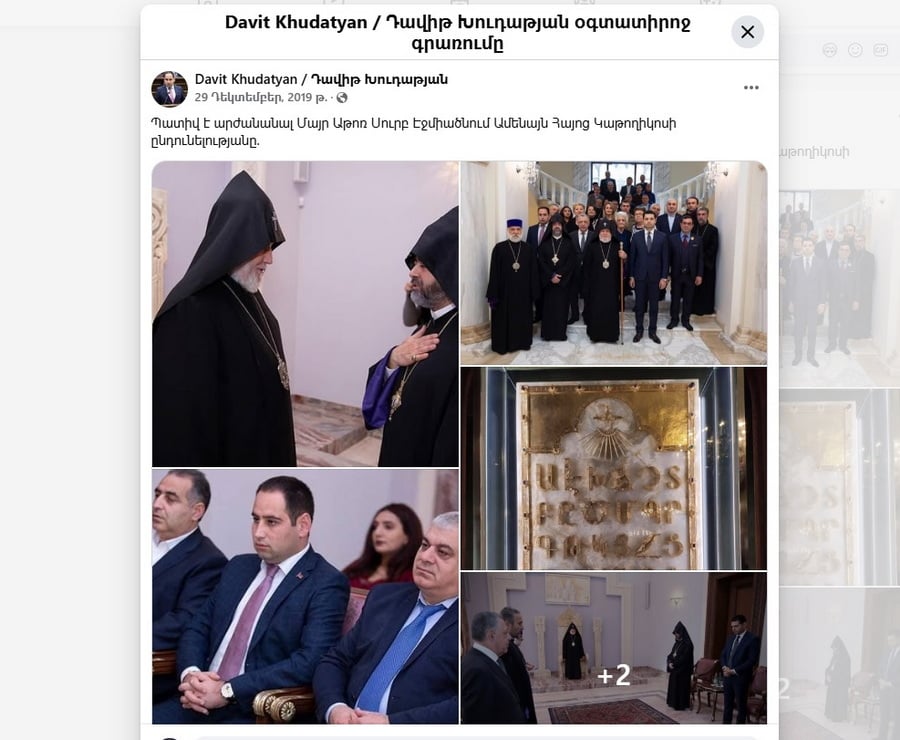Open Davit Khudatyan profile name link
Screen dimensions: 900x740
point(321,79)
